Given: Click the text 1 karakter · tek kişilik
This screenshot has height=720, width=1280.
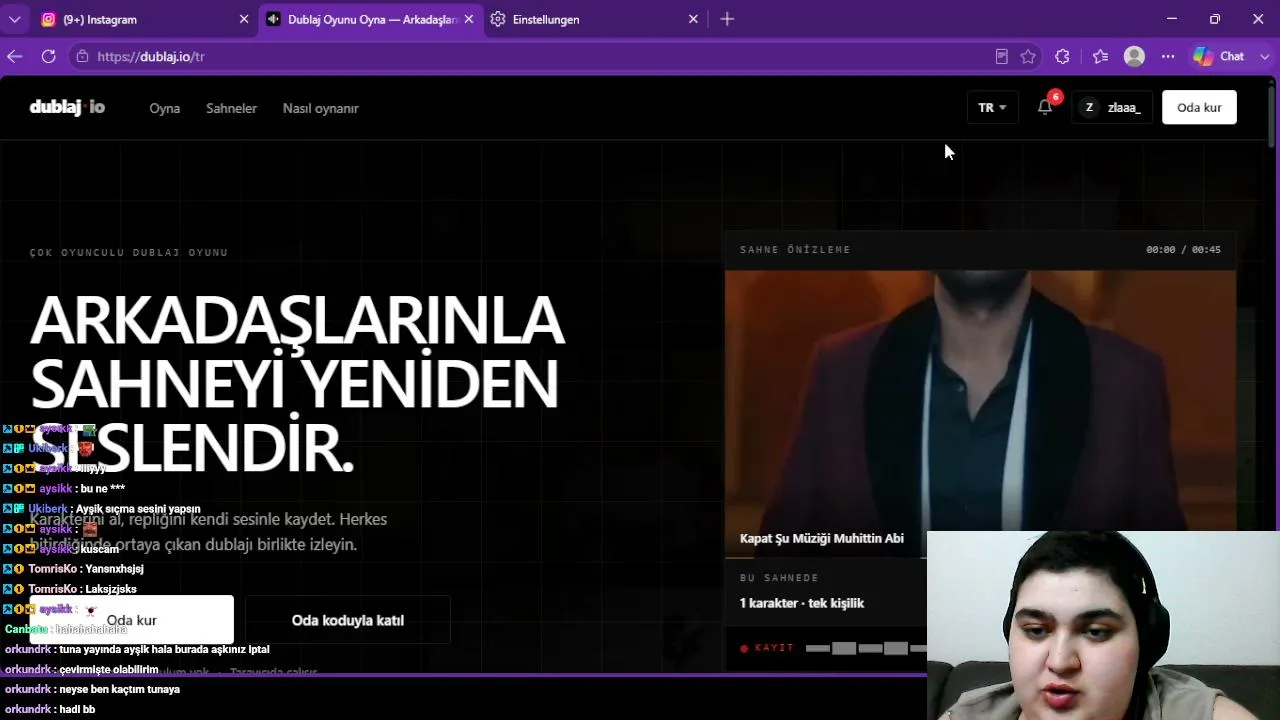Looking at the screenshot, I should [x=802, y=603].
